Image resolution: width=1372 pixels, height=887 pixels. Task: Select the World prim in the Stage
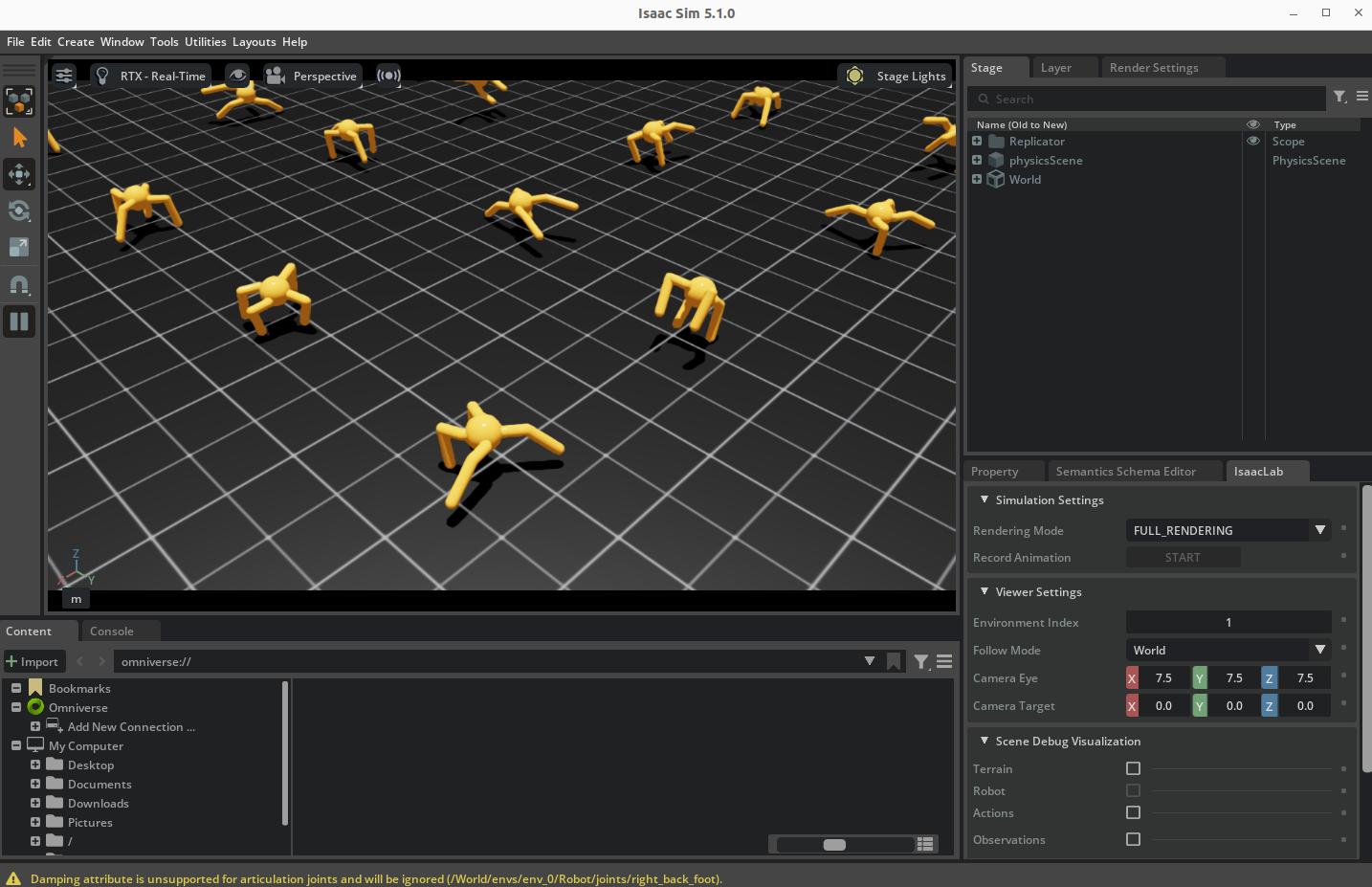coord(1025,180)
